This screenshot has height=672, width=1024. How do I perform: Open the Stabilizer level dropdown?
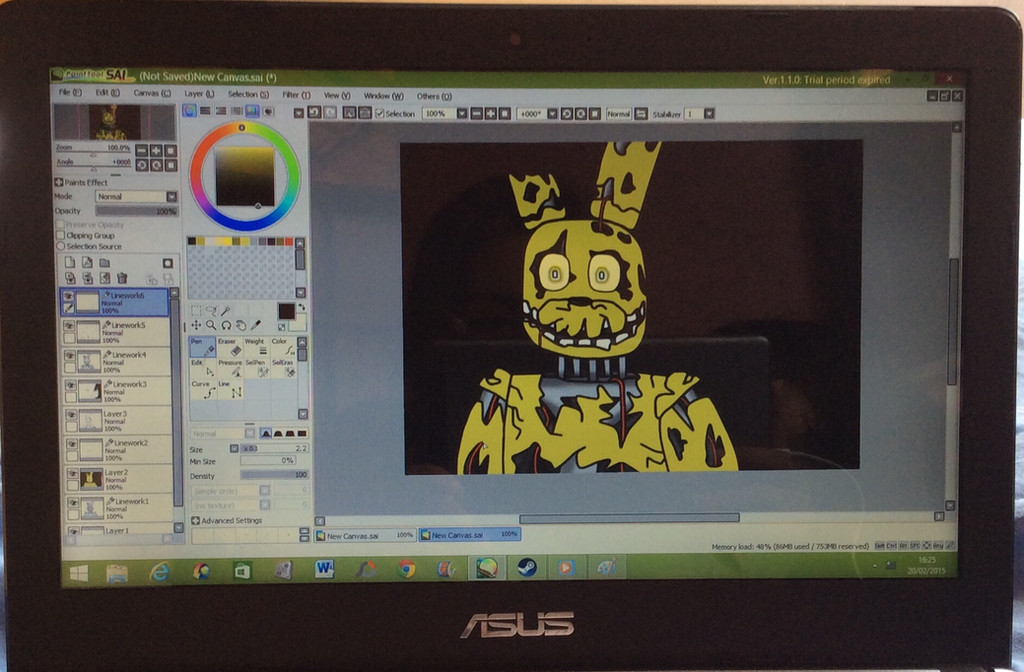709,114
